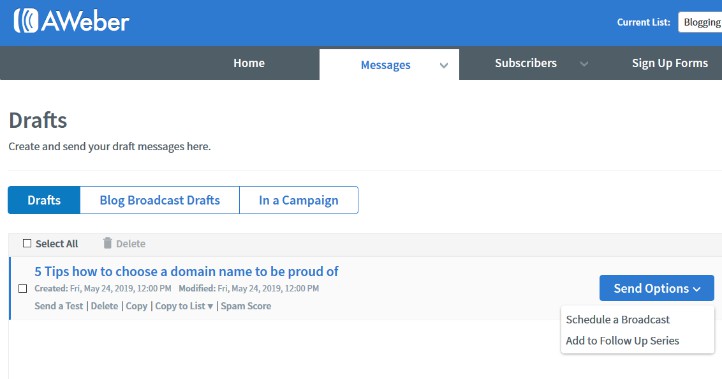This screenshot has height=379, width=722.
Task: Tick the Select All checkbox
Action: 27,243
